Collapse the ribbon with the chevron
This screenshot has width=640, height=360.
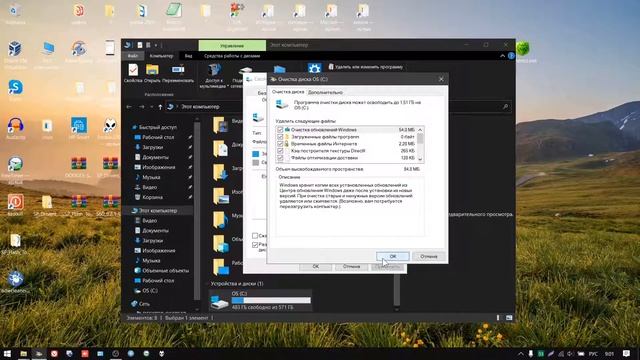pos(502,56)
